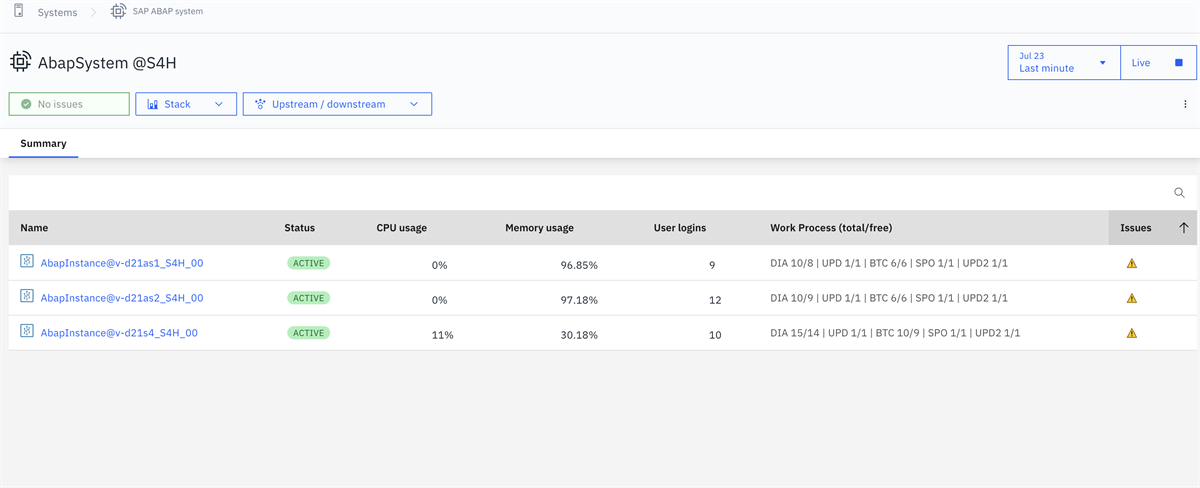Viewport: 1200px width, 488px height.
Task: Click instance icon for v-d21s4_S4H_00
Action: 27,333
